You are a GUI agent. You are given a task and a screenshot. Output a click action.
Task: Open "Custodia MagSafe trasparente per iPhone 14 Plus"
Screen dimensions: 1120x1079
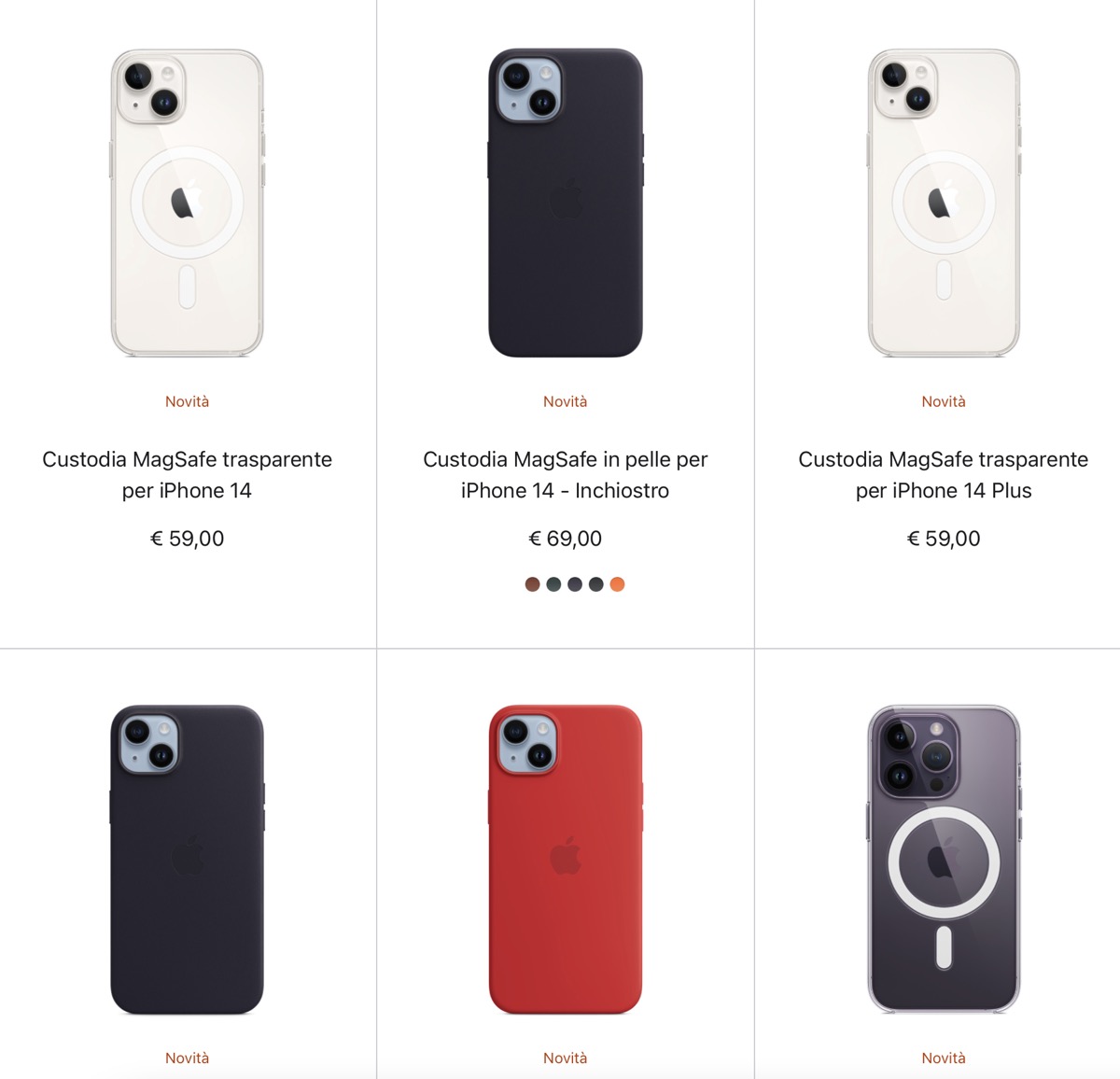point(944,474)
